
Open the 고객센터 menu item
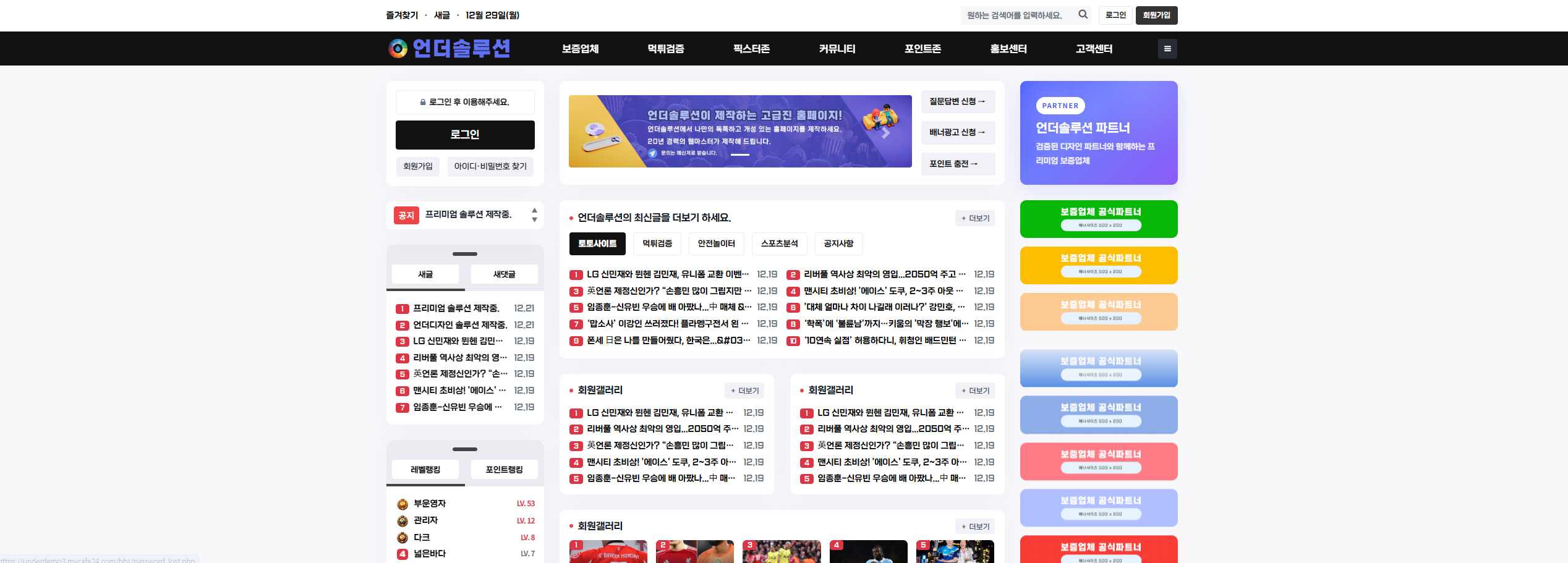pos(1094,49)
